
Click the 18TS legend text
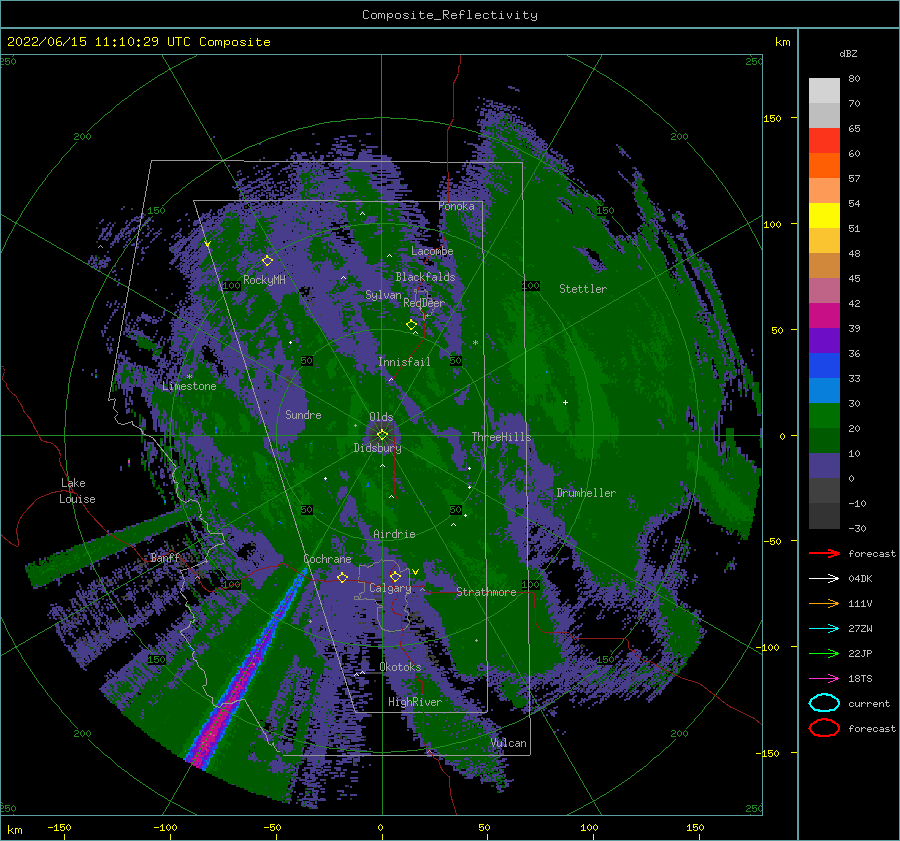pos(860,679)
